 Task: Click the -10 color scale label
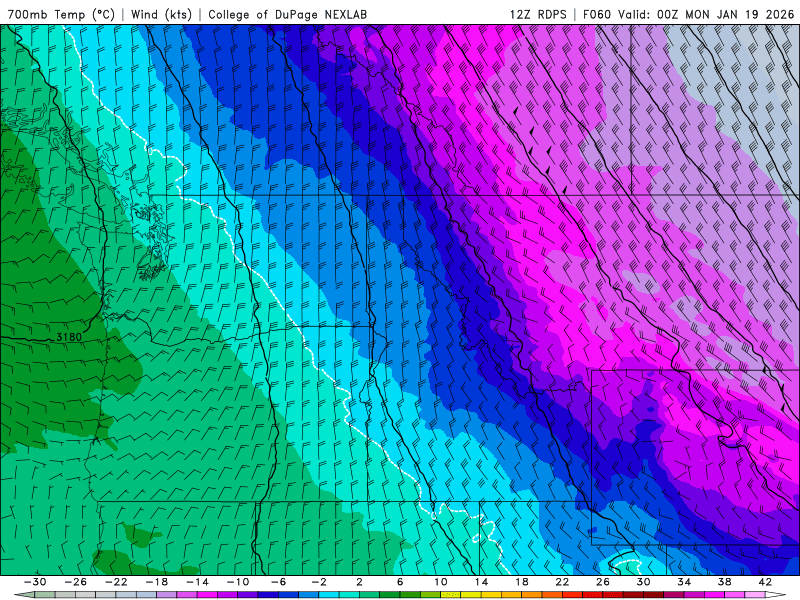pyautogui.click(x=238, y=582)
